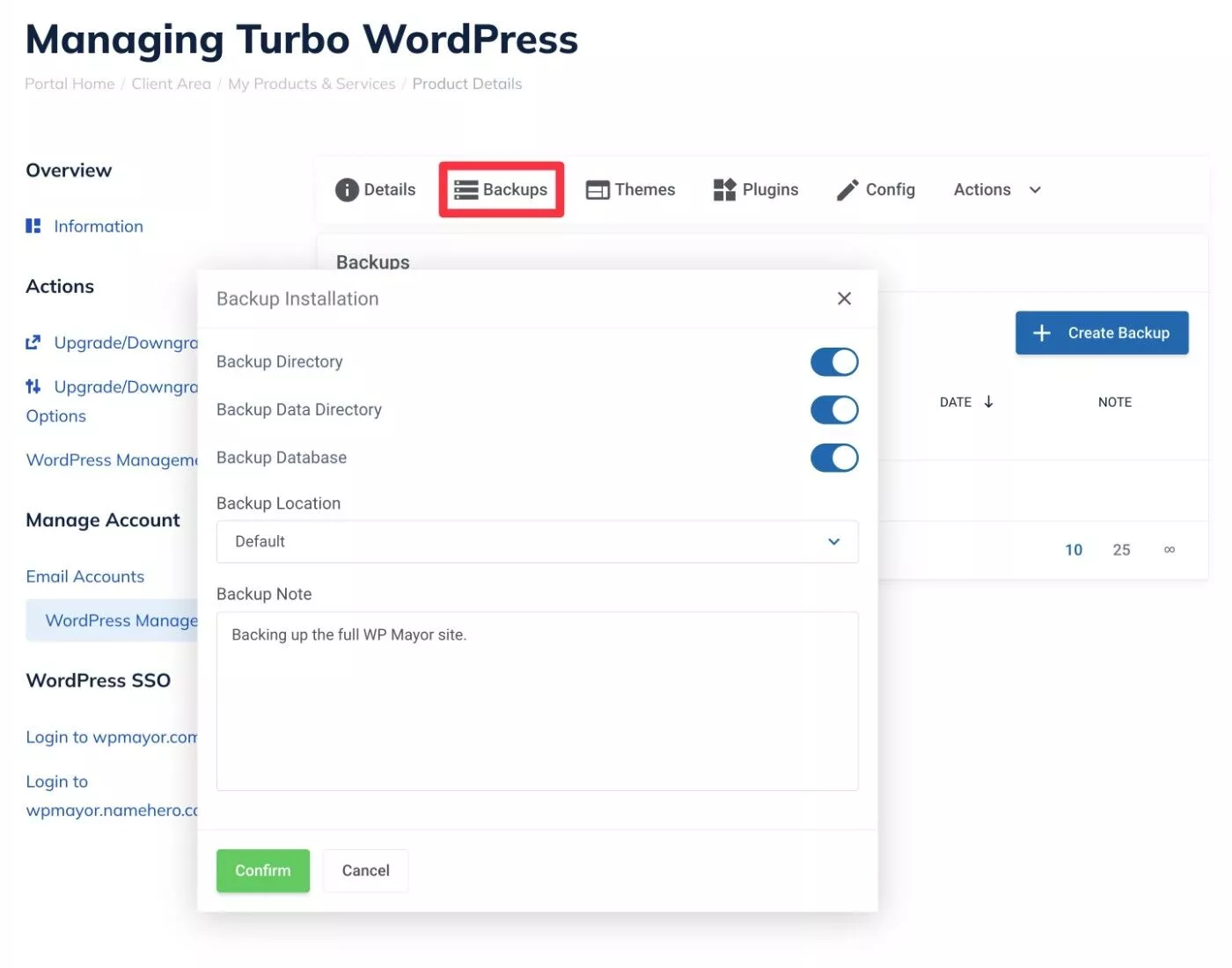The width and height of the screenshot is (1232, 968).
Task: Click Login to wpmayor.namehero link
Action: coord(112,796)
